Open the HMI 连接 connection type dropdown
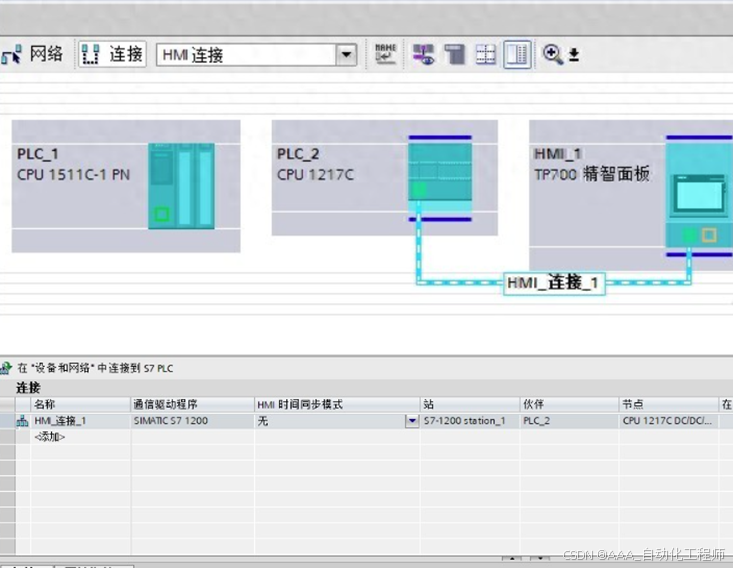The width and height of the screenshot is (733, 568). [346, 55]
